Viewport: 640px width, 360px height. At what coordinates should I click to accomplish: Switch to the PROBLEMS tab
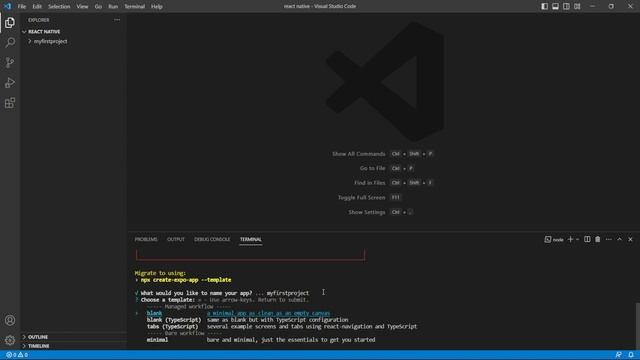click(x=146, y=240)
